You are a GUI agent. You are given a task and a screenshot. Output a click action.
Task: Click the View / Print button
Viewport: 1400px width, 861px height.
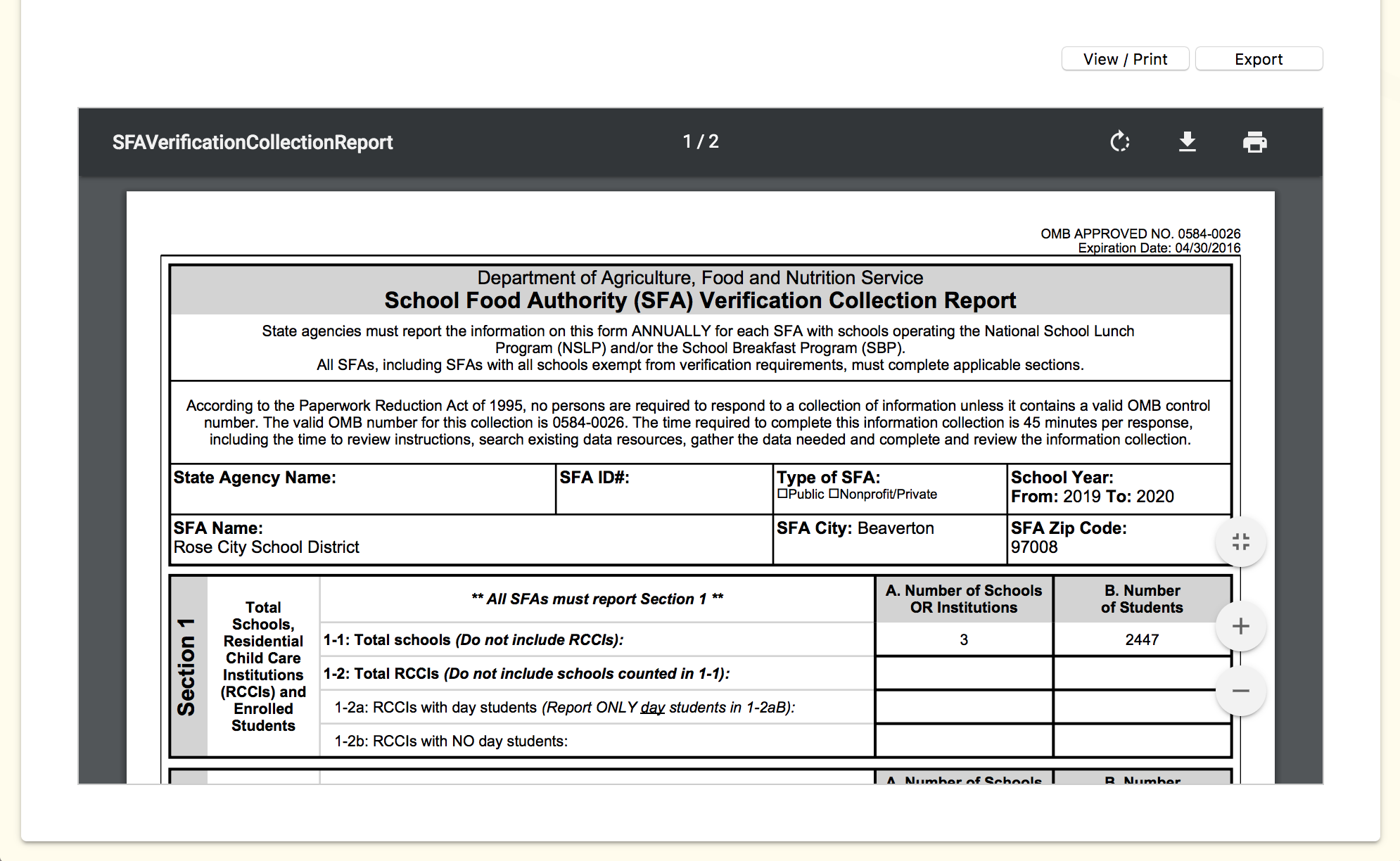tap(1124, 59)
